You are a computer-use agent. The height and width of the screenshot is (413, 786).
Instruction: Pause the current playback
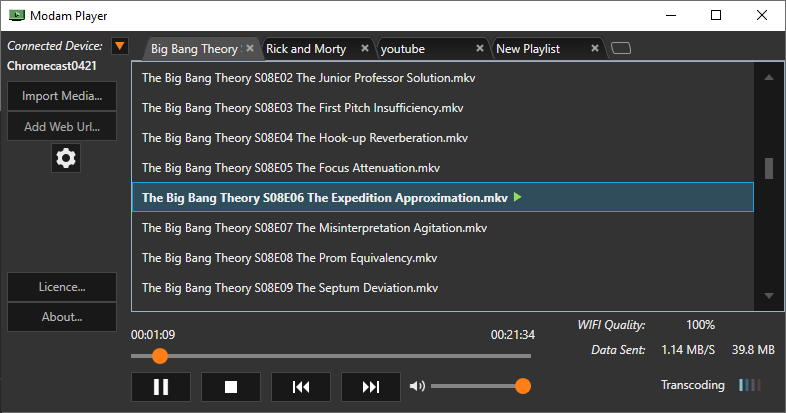[x=161, y=387]
